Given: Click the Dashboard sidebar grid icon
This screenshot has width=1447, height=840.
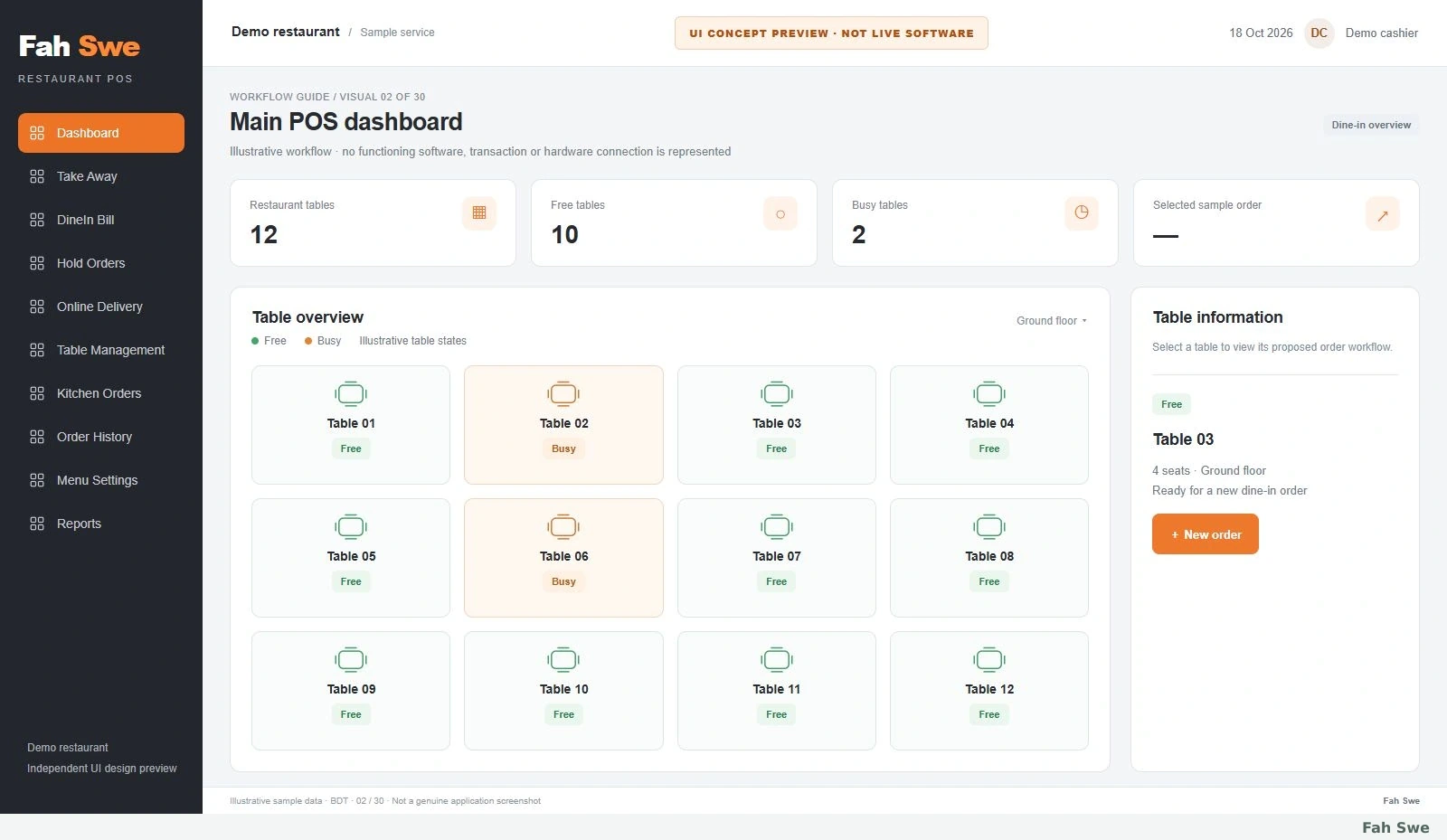Looking at the screenshot, I should pos(37,133).
